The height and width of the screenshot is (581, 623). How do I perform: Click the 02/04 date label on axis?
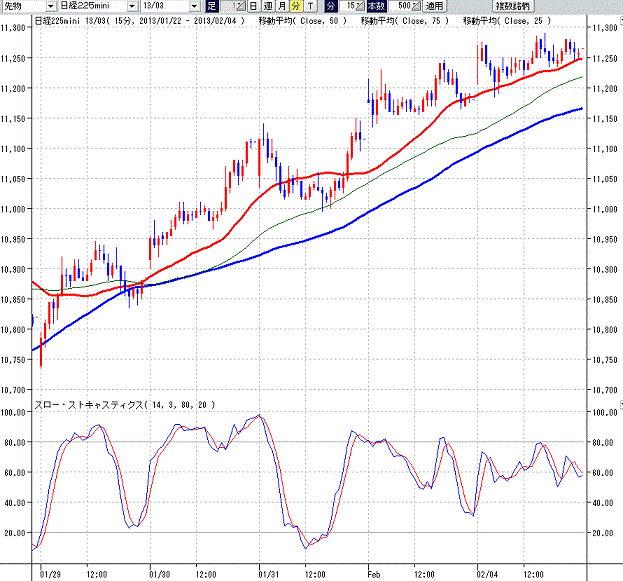[487, 574]
